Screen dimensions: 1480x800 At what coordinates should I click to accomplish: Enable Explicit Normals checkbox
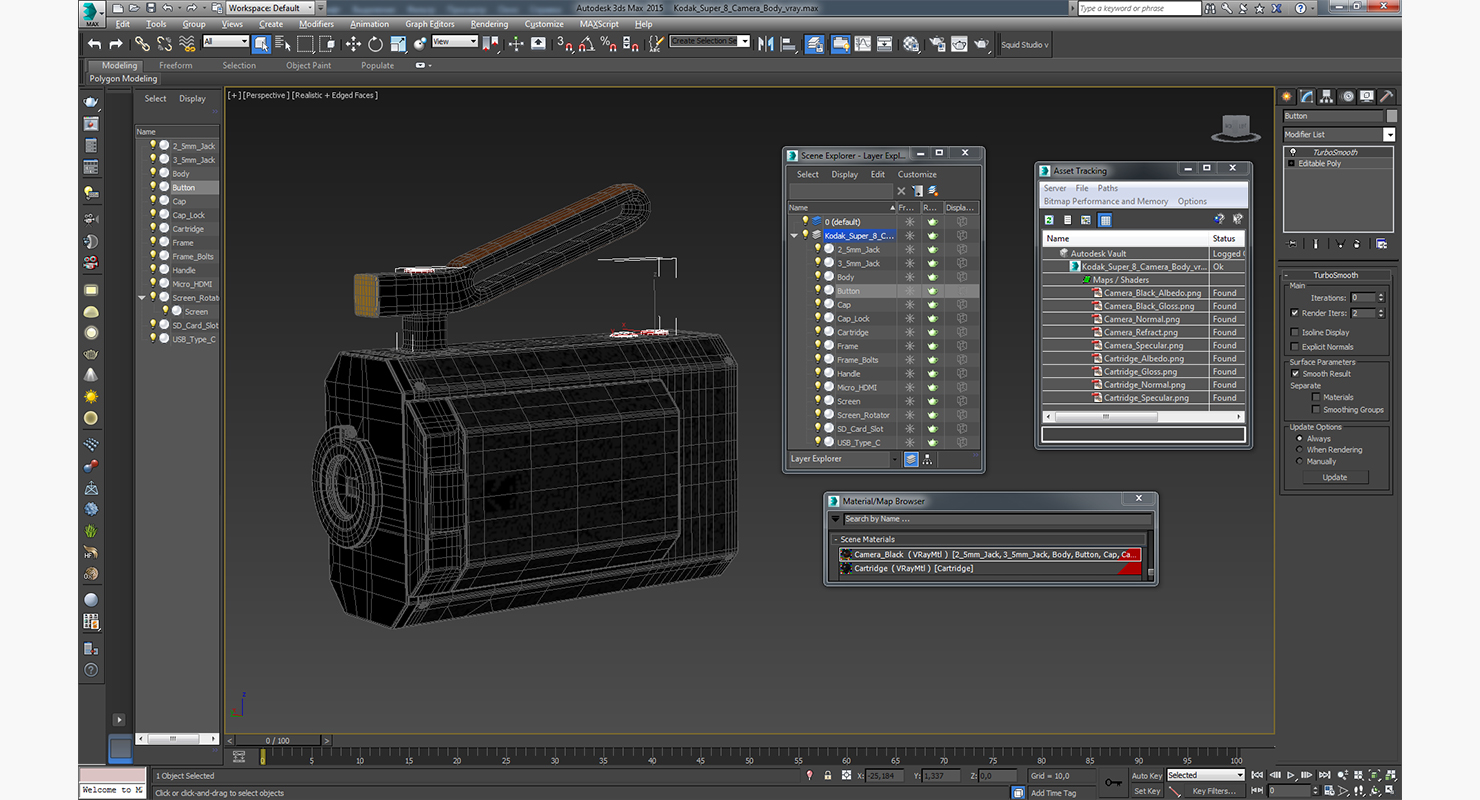pyautogui.click(x=1294, y=347)
